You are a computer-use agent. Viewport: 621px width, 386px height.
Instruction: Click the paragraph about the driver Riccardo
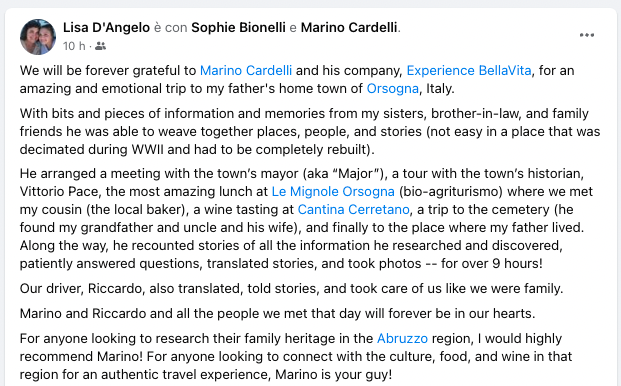pos(291,289)
